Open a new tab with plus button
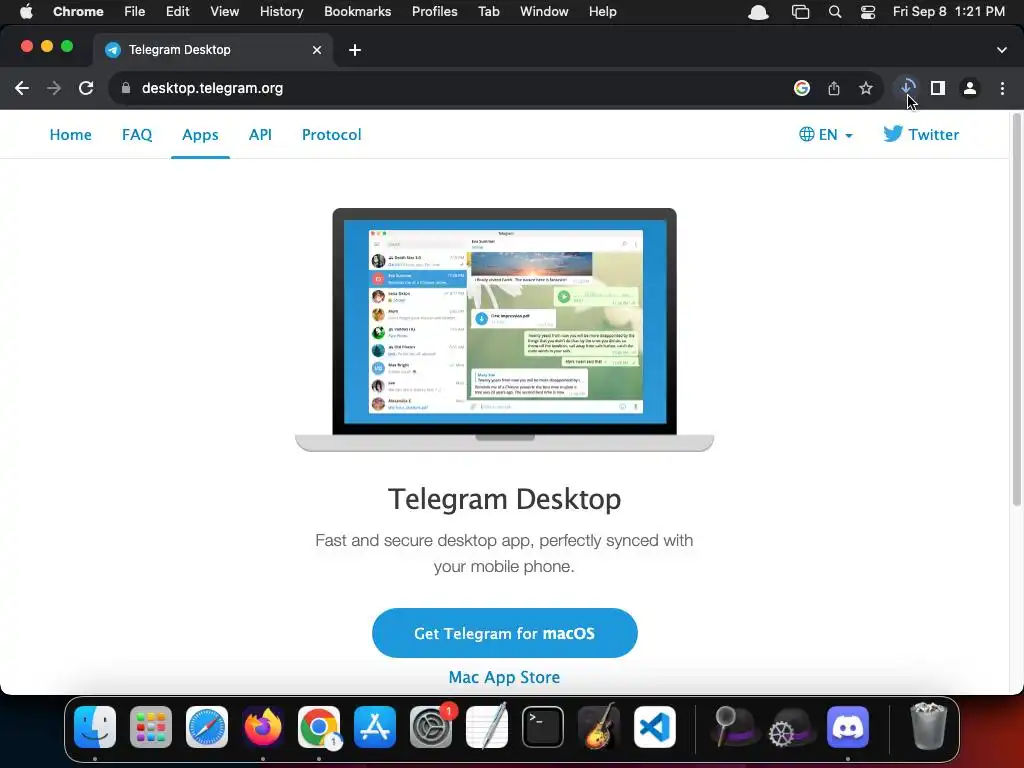 [355, 50]
